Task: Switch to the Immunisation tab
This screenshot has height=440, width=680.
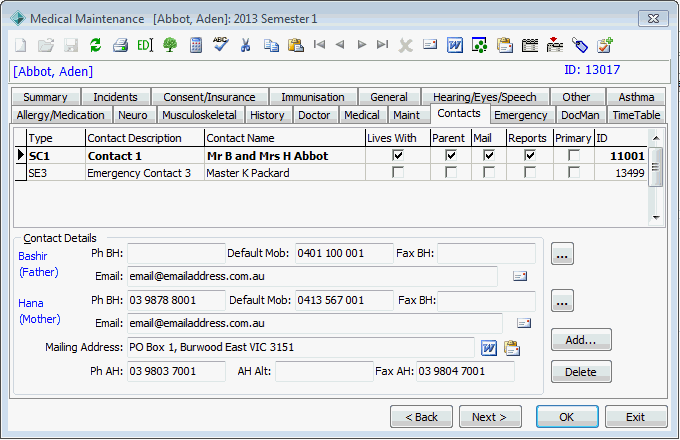Action: click(x=313, y=97)
